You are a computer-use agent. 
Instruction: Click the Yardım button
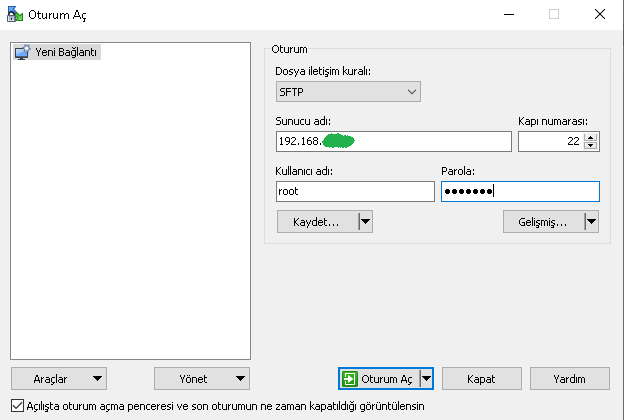coord(569,379)
